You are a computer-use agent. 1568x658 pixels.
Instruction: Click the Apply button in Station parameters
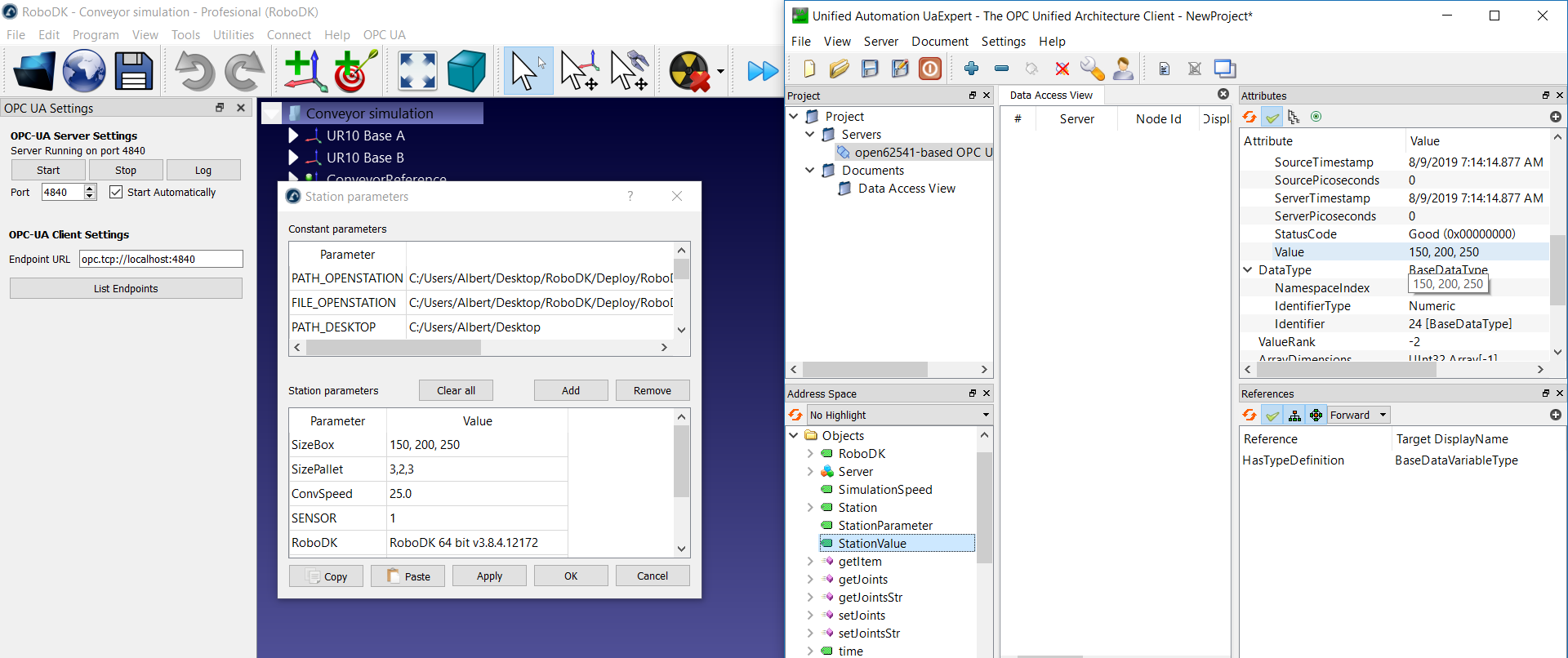pyautogui.click(x=489, y=576)
